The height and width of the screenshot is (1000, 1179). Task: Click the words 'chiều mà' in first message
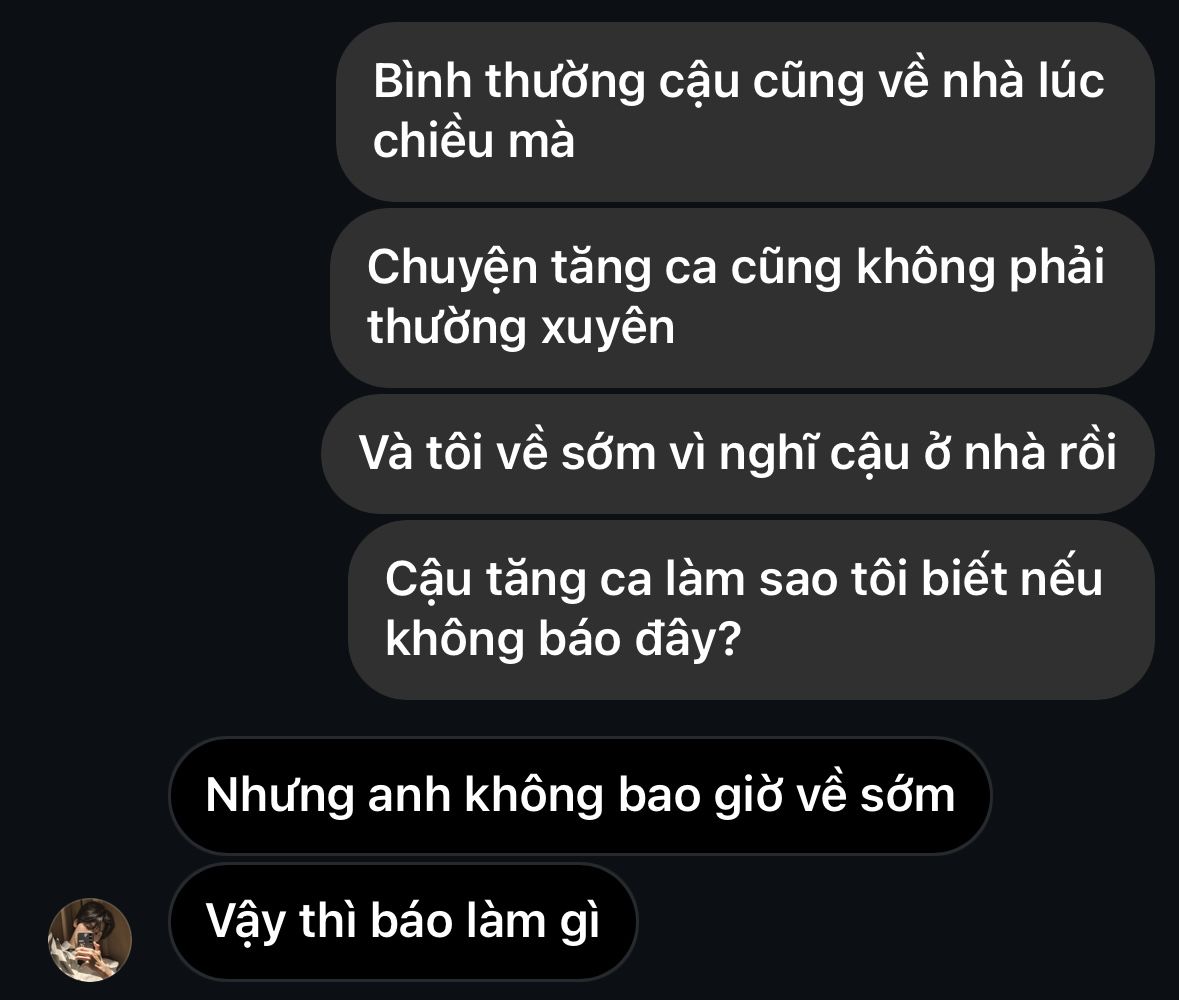pos(474,141)
